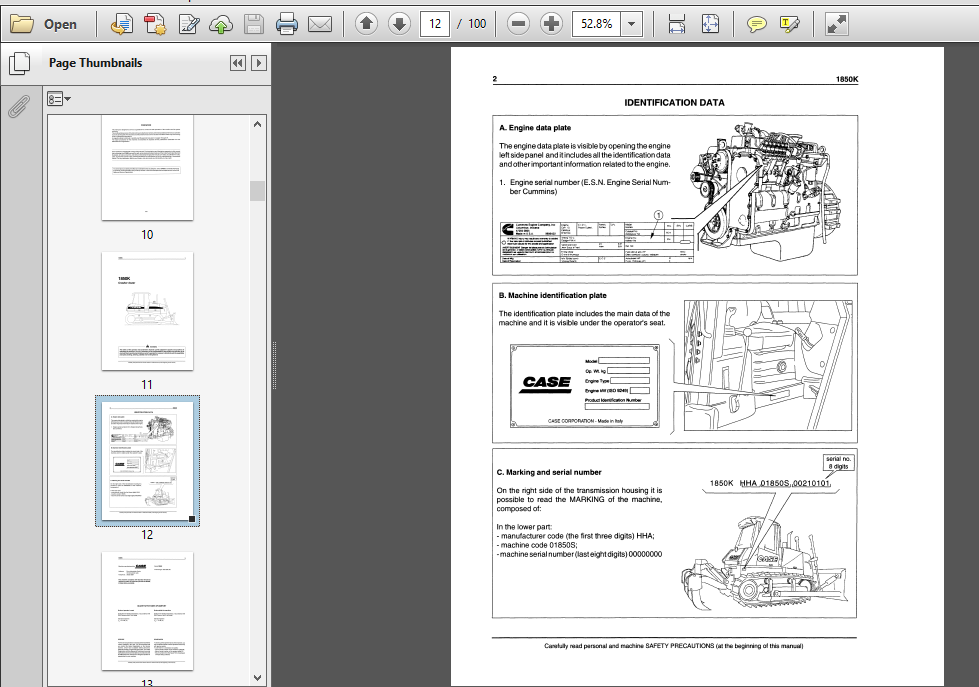Click the Cummins engine illustration
The image size is (979, 687).
point(767,190)
